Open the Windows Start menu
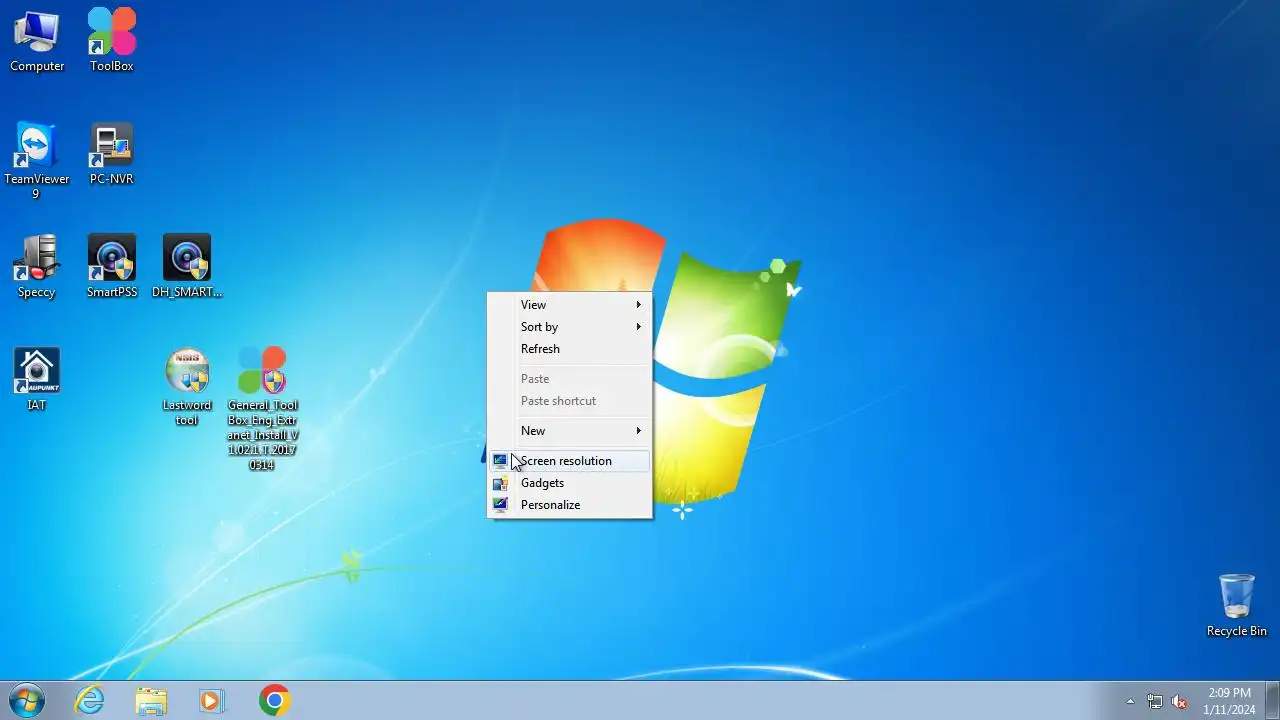Viewport: 1280px width, 720px height. point(26,701)
